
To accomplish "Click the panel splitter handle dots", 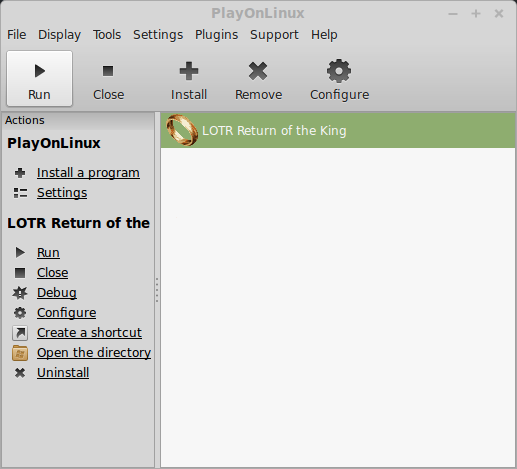I will click(x=157, y=290).
